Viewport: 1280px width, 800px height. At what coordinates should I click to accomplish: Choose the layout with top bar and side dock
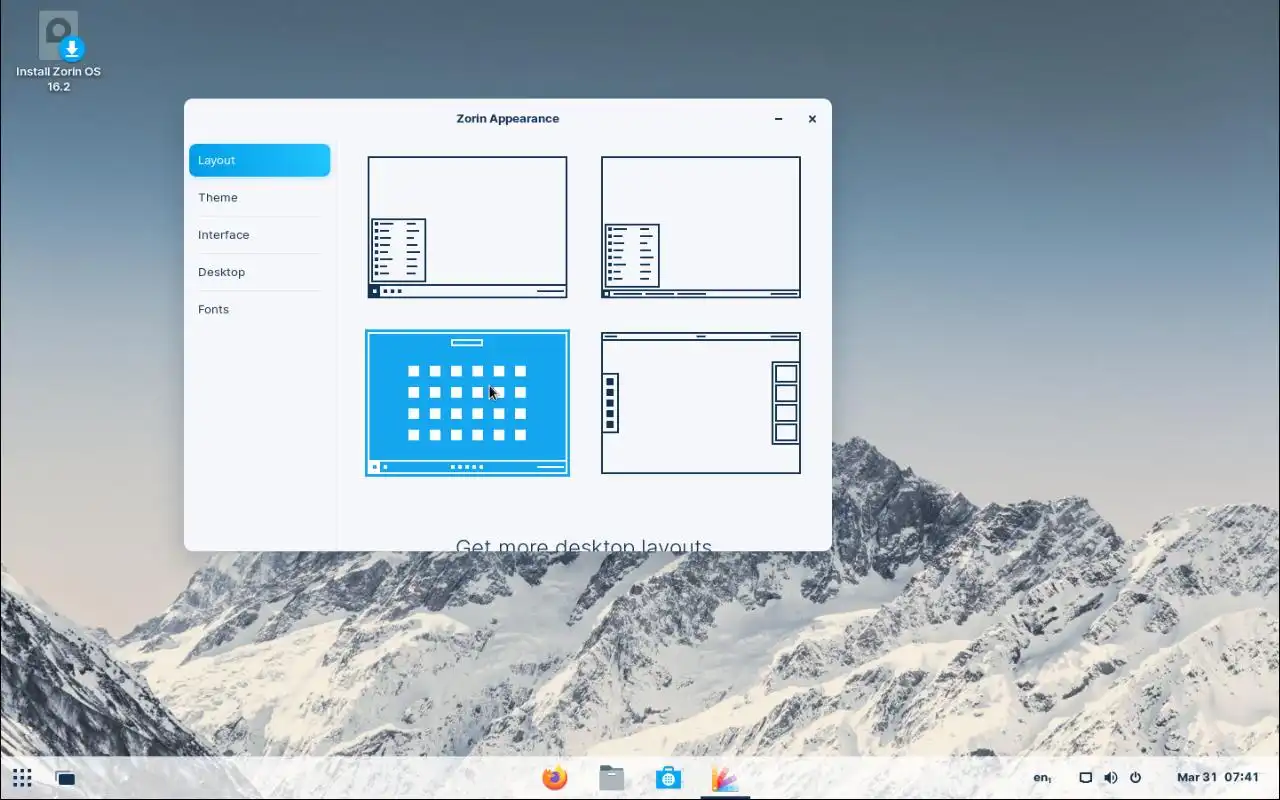(701, 403)
